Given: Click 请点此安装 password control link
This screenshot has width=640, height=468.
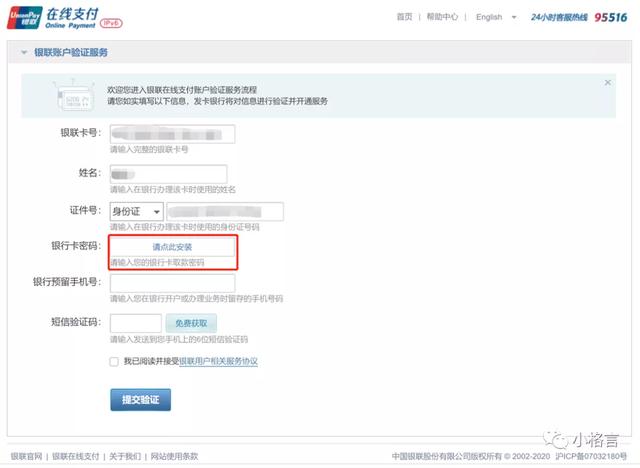Looking at the screenshot, I should point(172,247).
